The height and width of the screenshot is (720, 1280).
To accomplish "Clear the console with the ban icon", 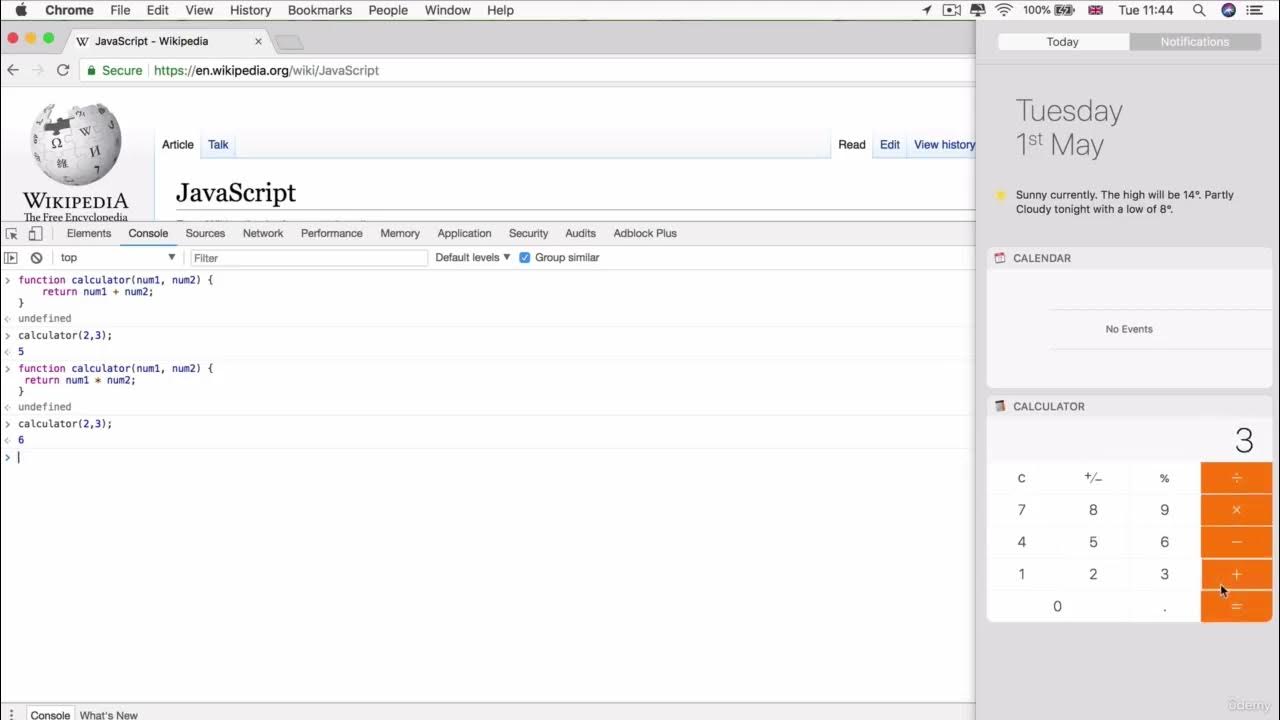I will [x=37, y=258].
